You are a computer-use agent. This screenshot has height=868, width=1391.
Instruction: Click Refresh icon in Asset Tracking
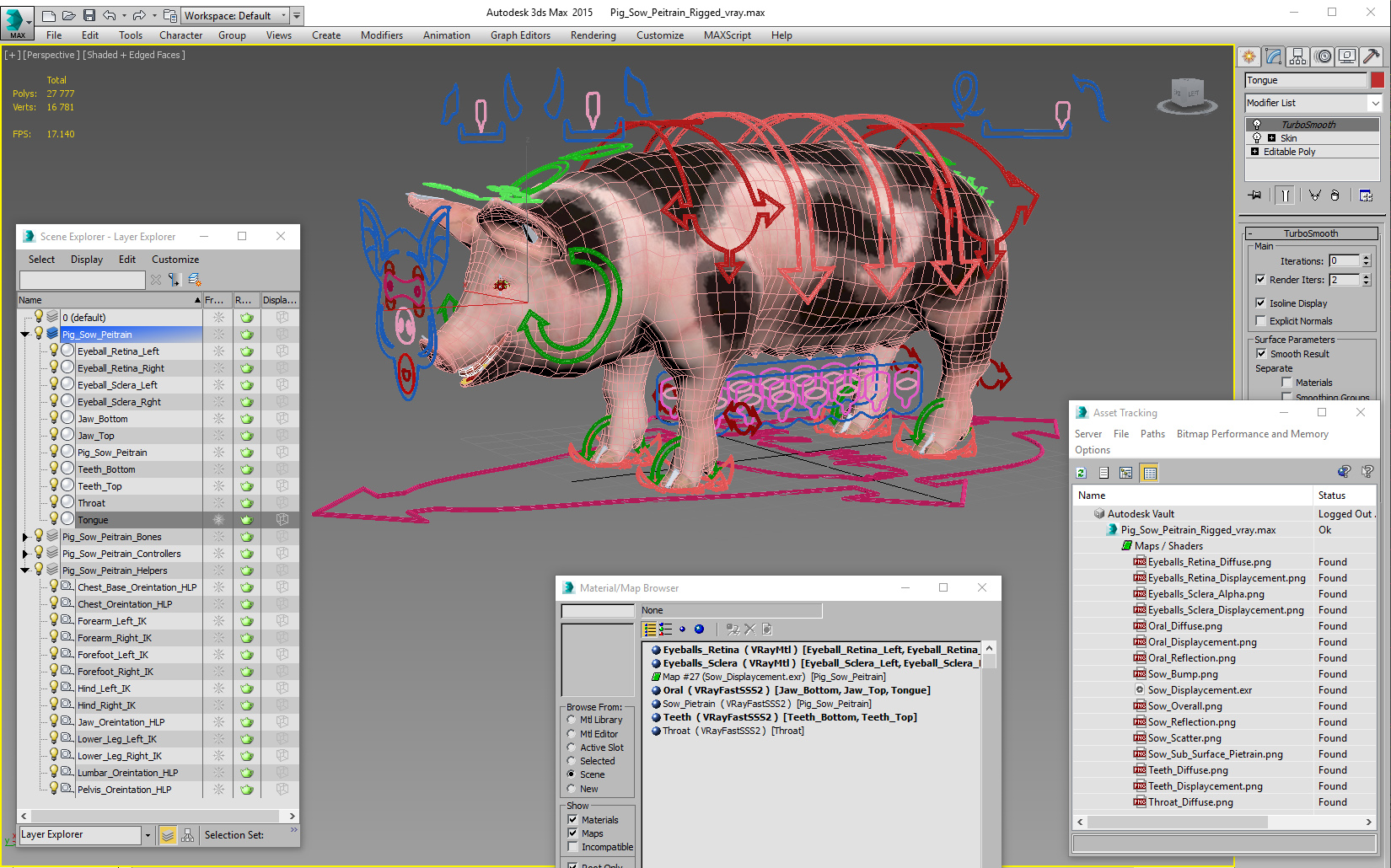(1082, 473)
